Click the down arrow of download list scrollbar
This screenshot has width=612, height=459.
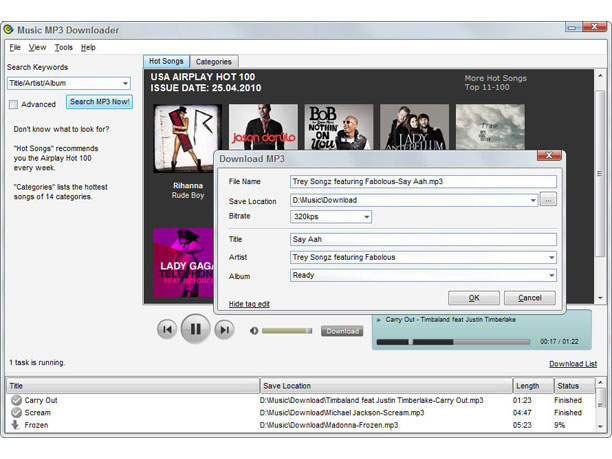tap(600, 426)
